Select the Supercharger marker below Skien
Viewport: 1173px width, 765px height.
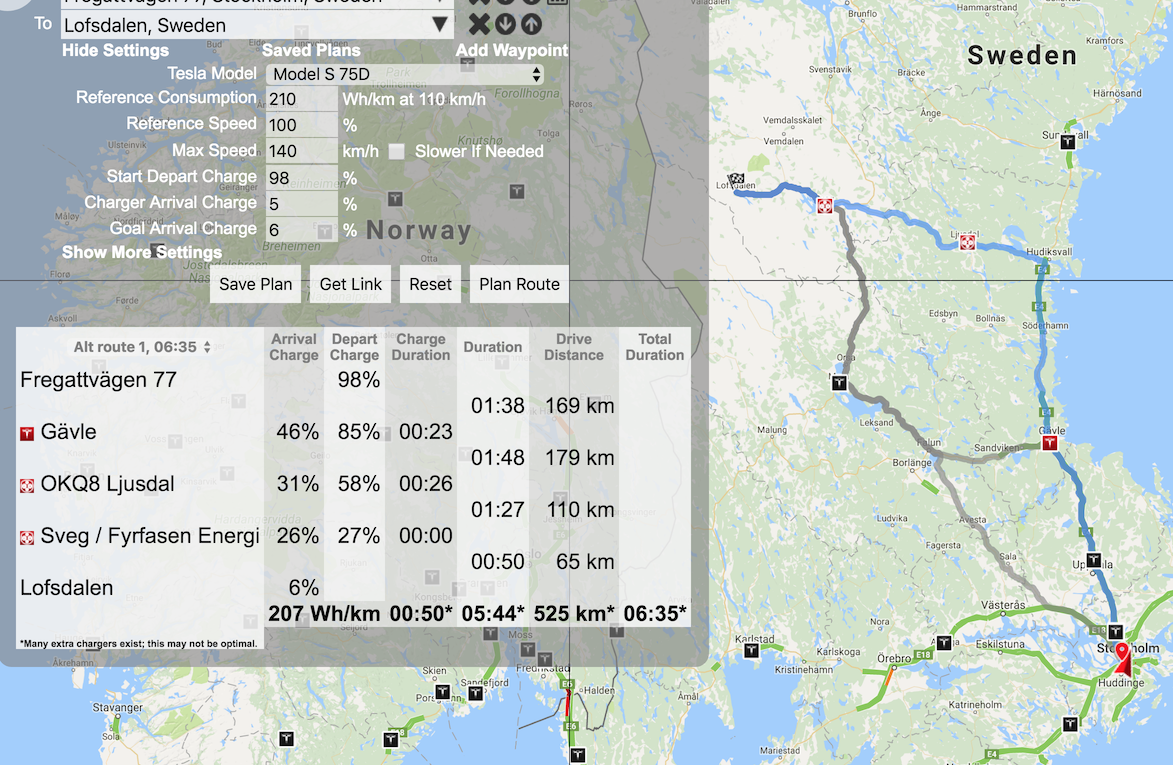point(443,692)
